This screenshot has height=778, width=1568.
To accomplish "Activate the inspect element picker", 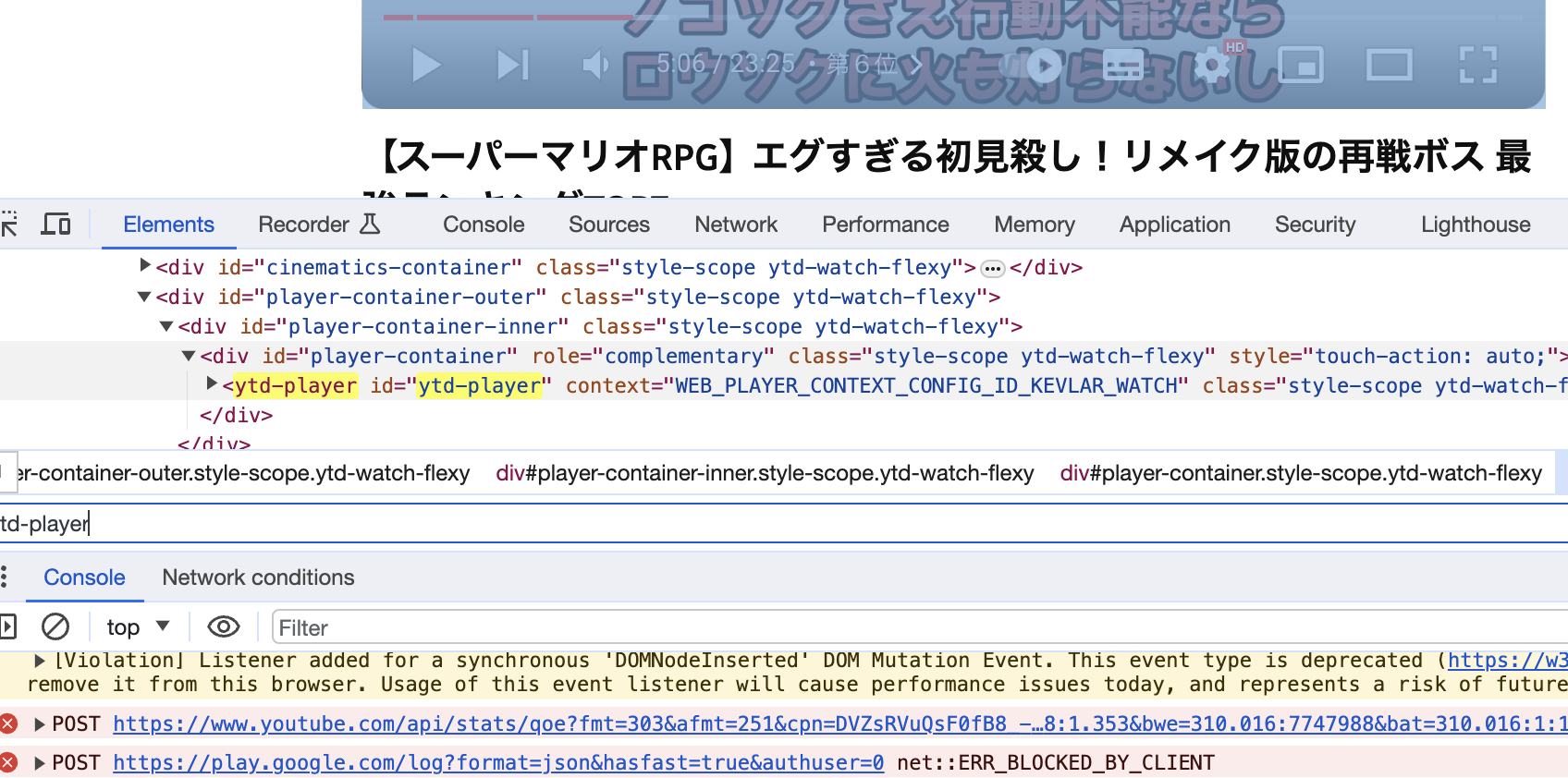I will click(8, 224).
